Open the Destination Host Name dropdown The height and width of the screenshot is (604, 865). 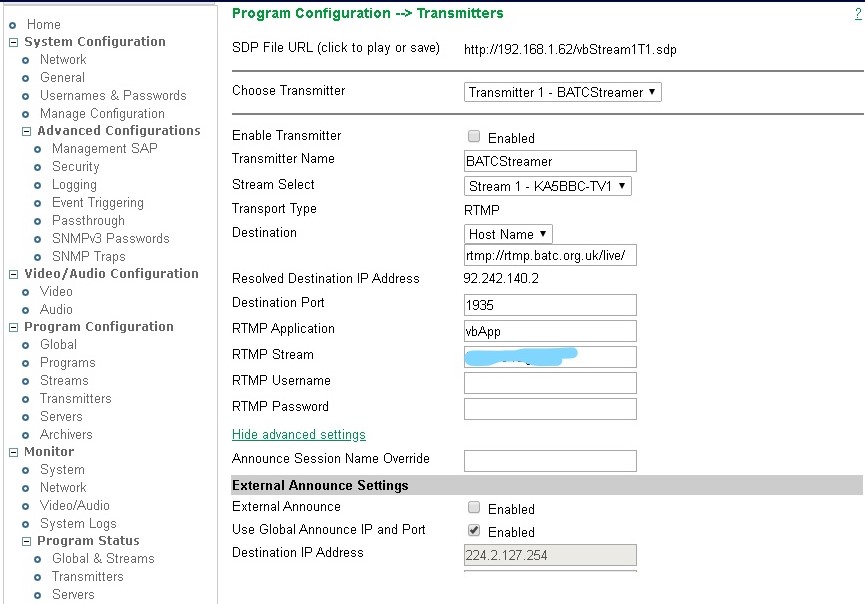508,234
